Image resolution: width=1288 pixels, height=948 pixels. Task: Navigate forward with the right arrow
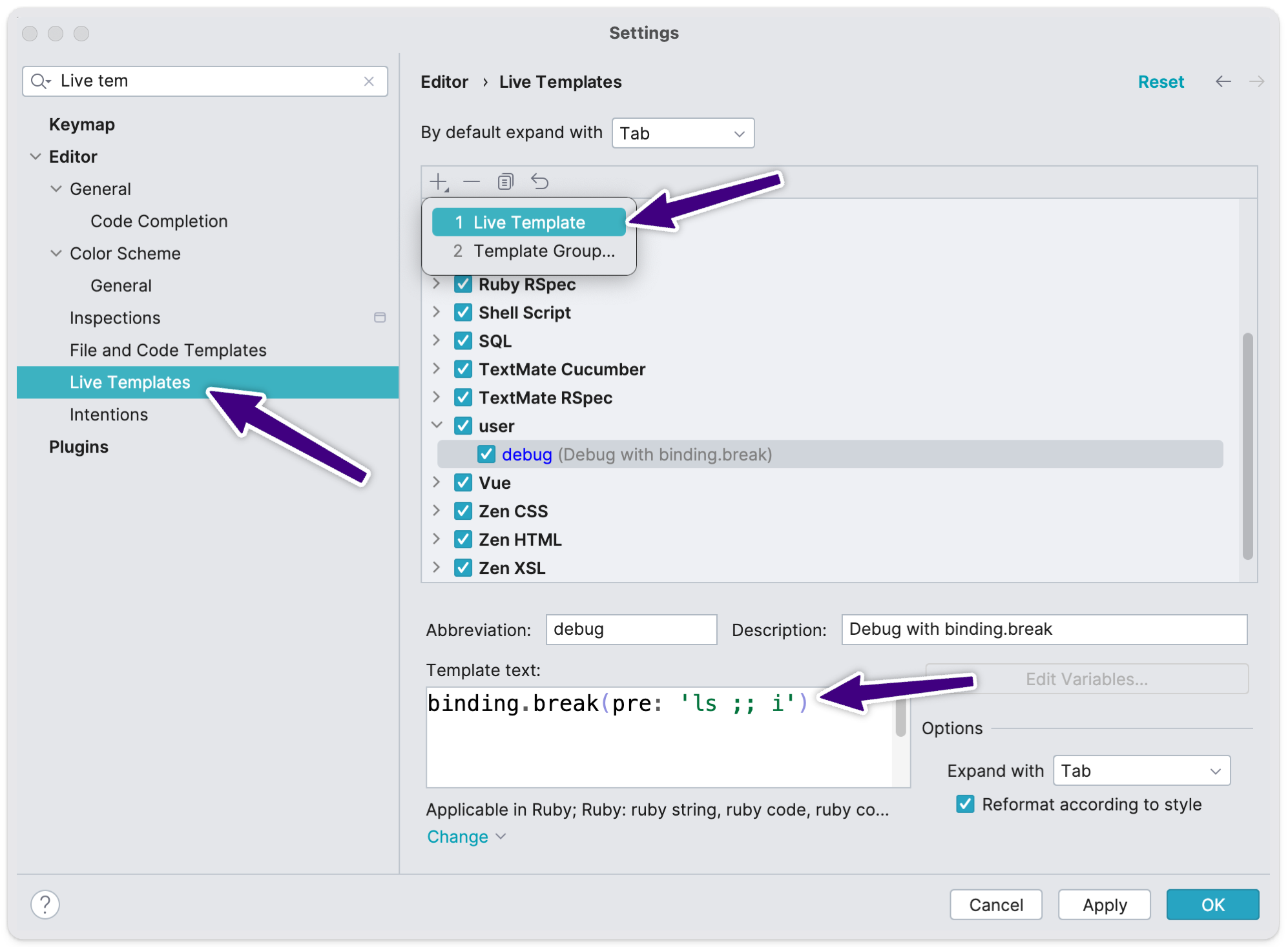[1256, 81]
